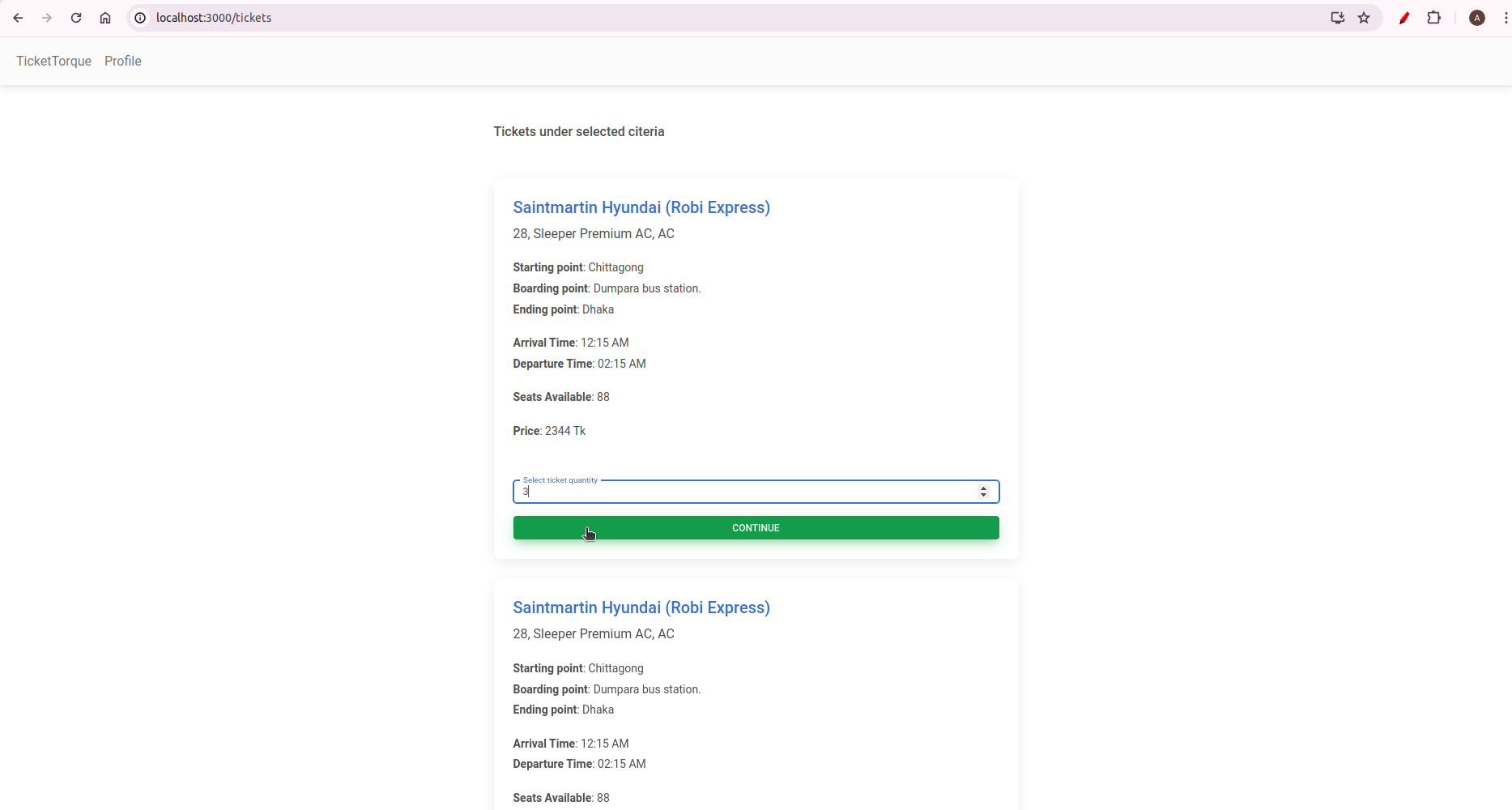
Task: Decrease ticket quantity with the down arrow
Action: pyautogui.click(x=984, y=495)
